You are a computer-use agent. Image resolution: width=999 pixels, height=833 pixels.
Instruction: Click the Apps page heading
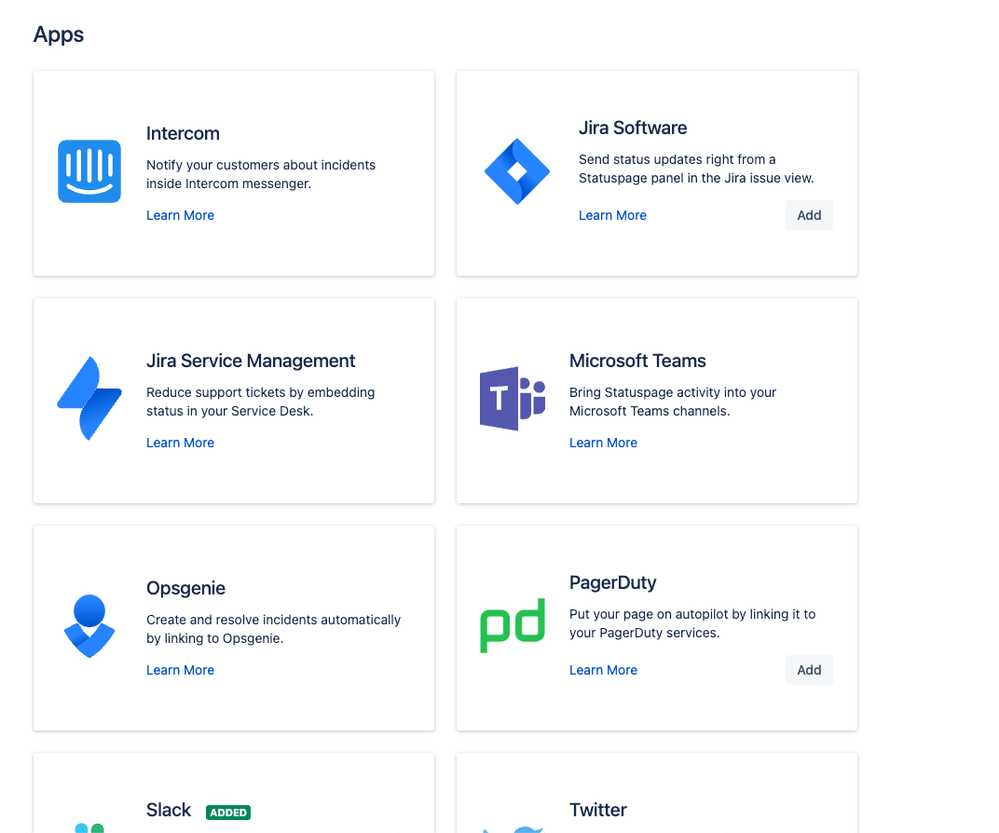tap(59, 34)
